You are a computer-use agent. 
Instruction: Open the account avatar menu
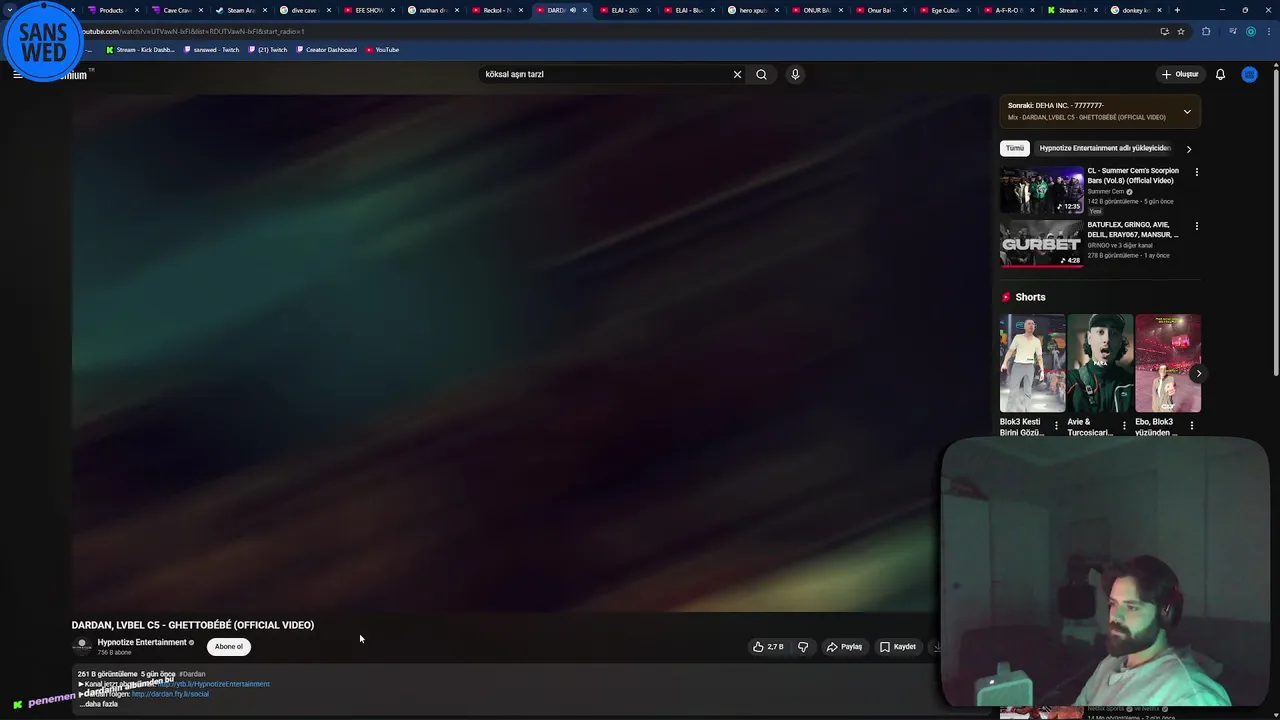pyautogui.click(x=1249, y=74)
